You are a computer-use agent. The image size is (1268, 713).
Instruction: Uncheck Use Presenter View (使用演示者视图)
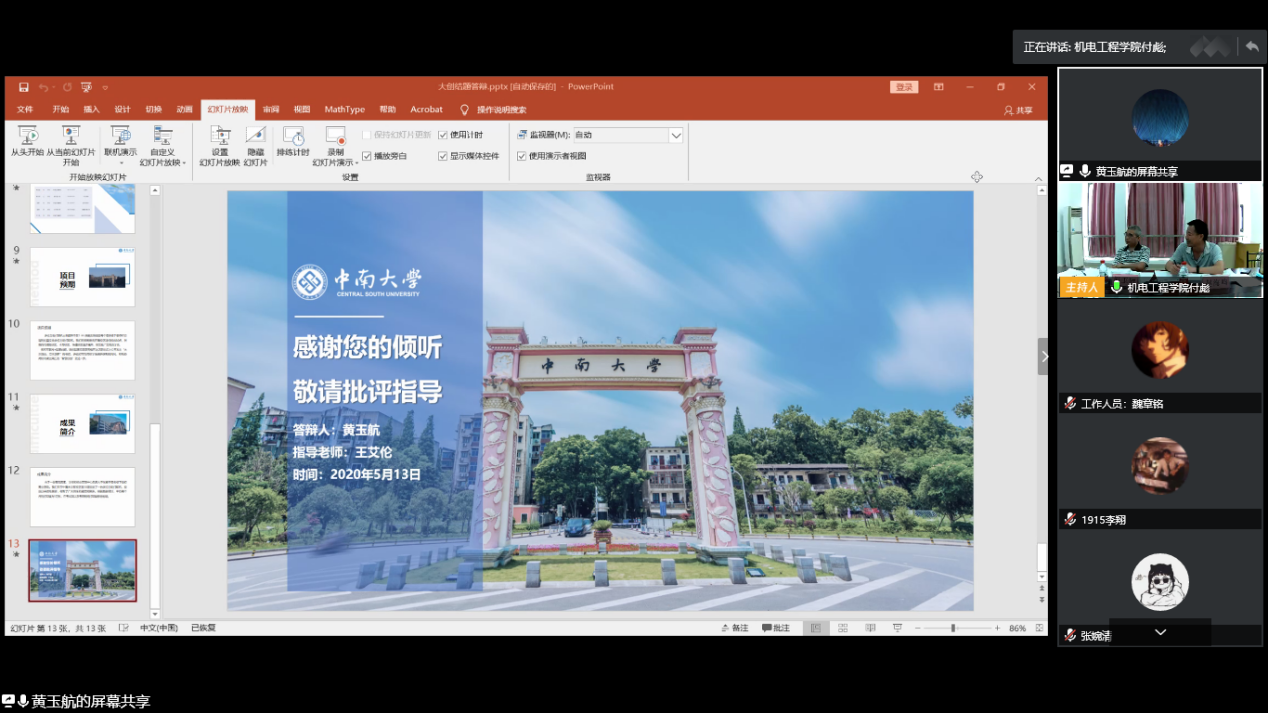pyautogui.click(x=521, y=156)
